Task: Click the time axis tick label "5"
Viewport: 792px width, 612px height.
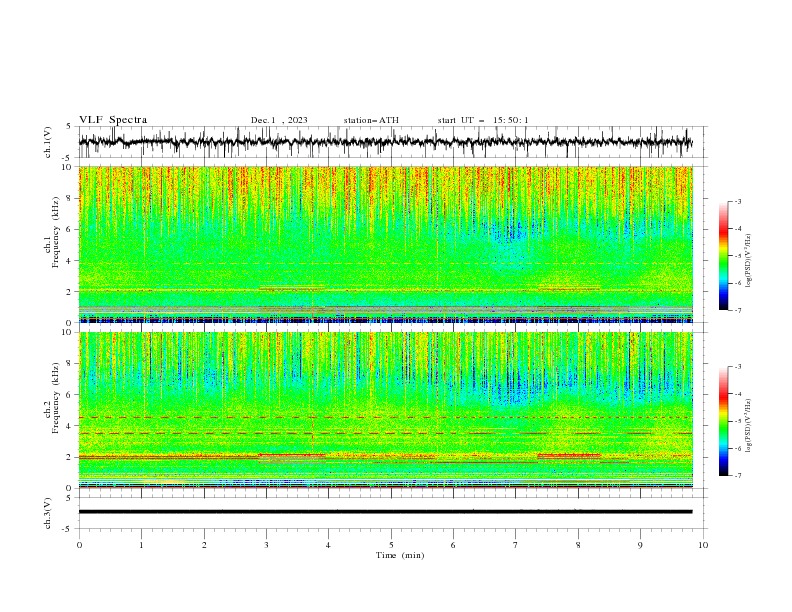Action: (391, 545)
